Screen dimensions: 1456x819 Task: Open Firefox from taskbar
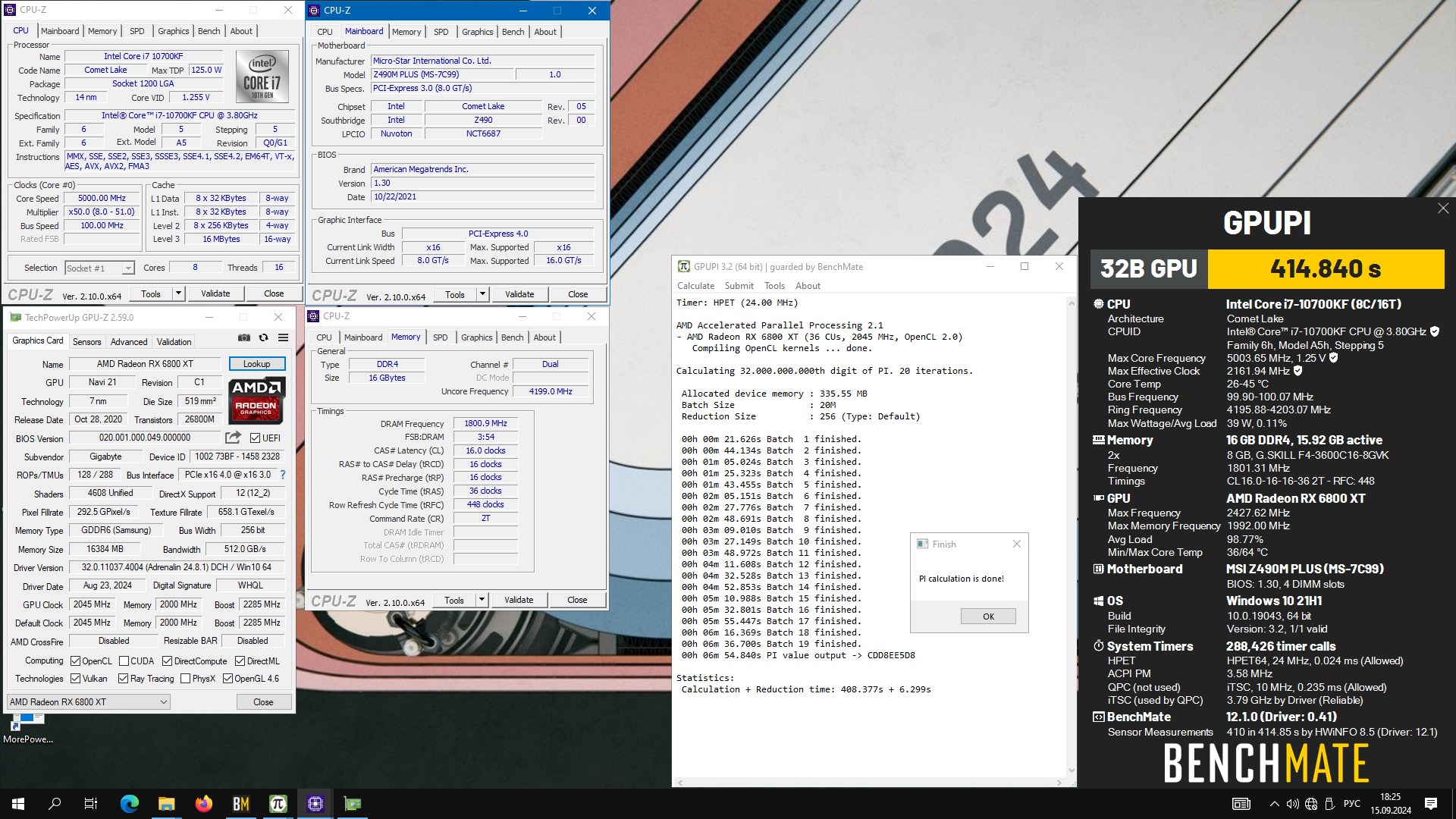point(204,804)
